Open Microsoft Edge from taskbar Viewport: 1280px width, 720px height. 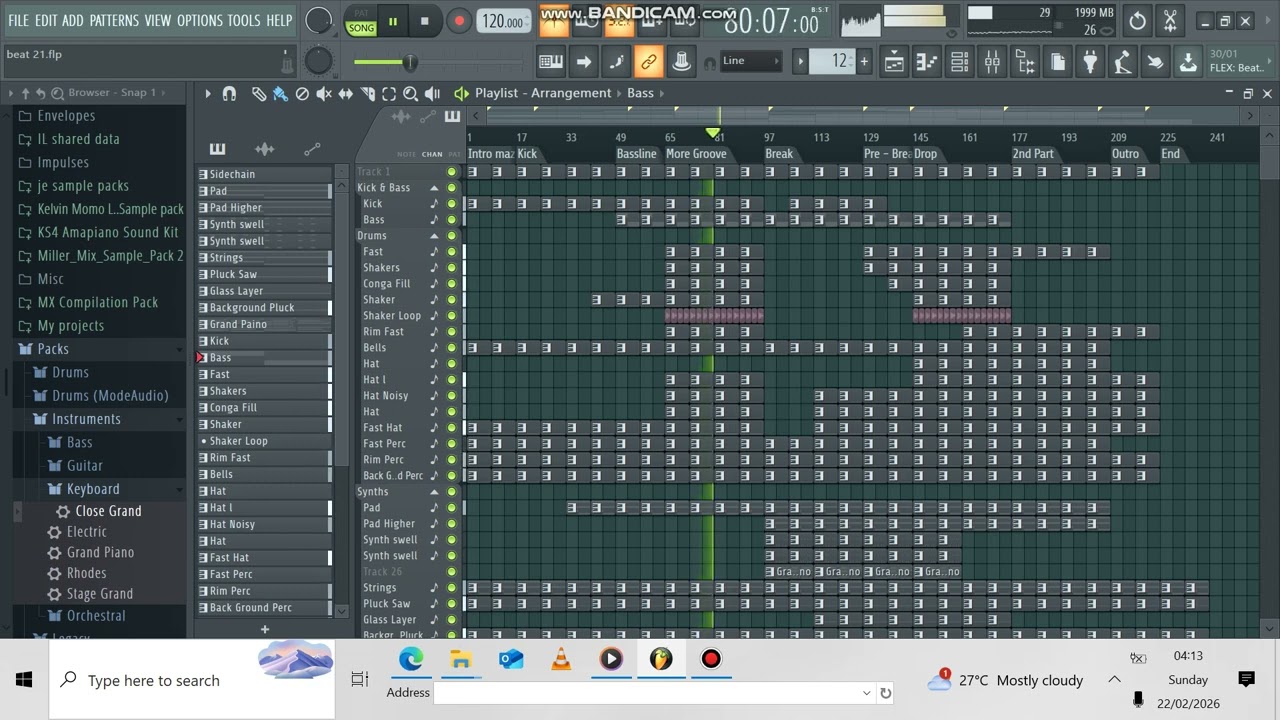click(411, 659)
